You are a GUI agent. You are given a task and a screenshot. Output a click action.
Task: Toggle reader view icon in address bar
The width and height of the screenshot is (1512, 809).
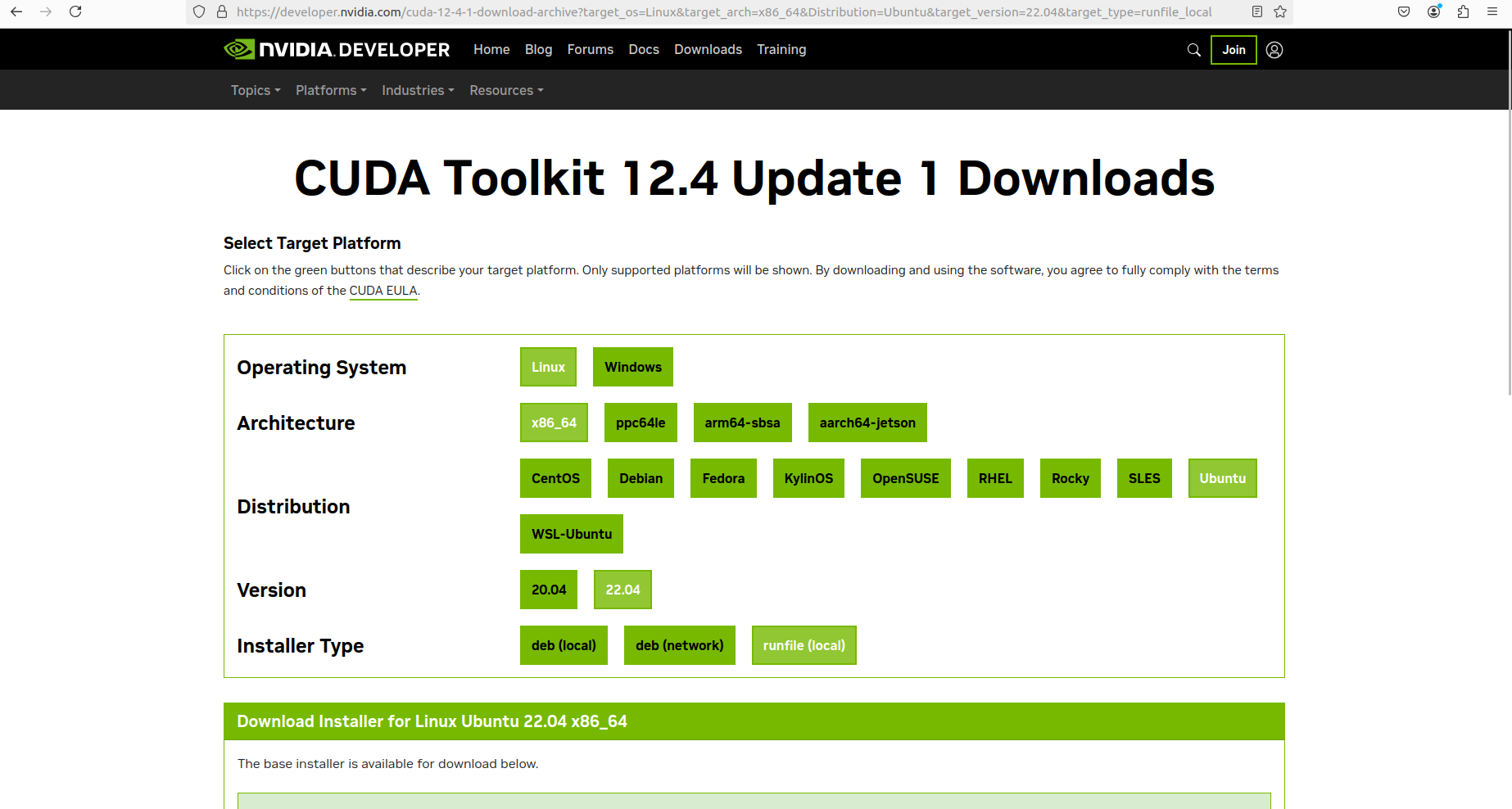point(1257,12)
